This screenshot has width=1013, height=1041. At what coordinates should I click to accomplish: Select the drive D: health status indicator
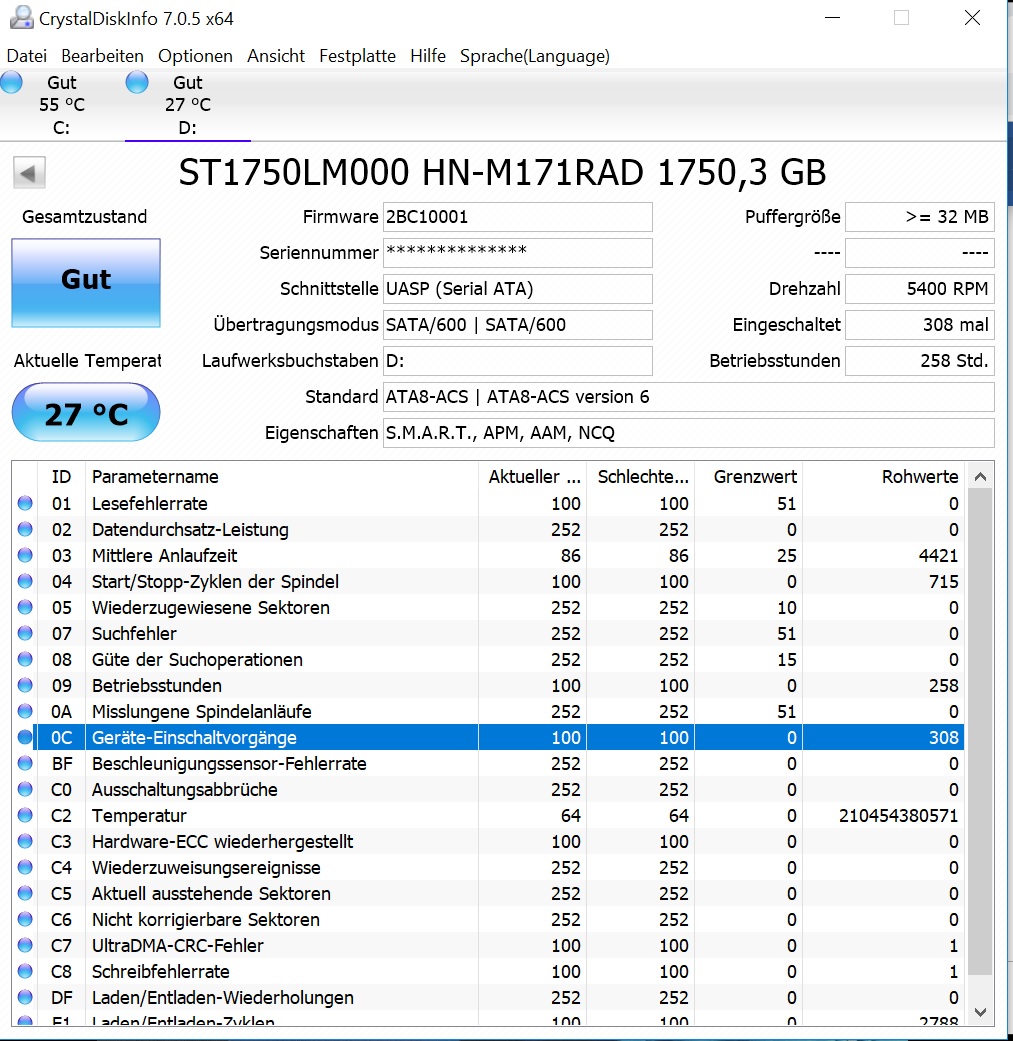click(136, 82)
